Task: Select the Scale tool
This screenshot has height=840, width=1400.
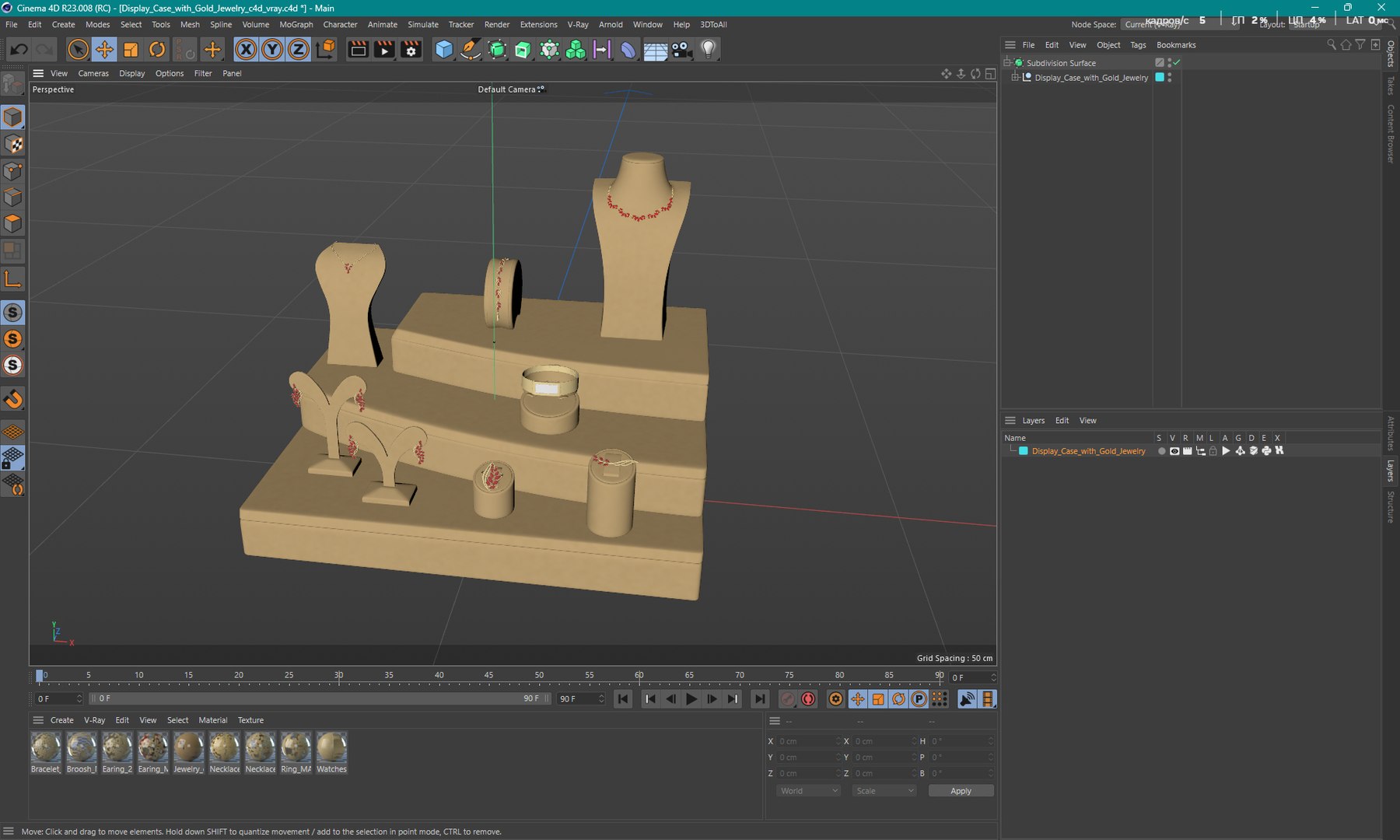Action: point(131,50)
